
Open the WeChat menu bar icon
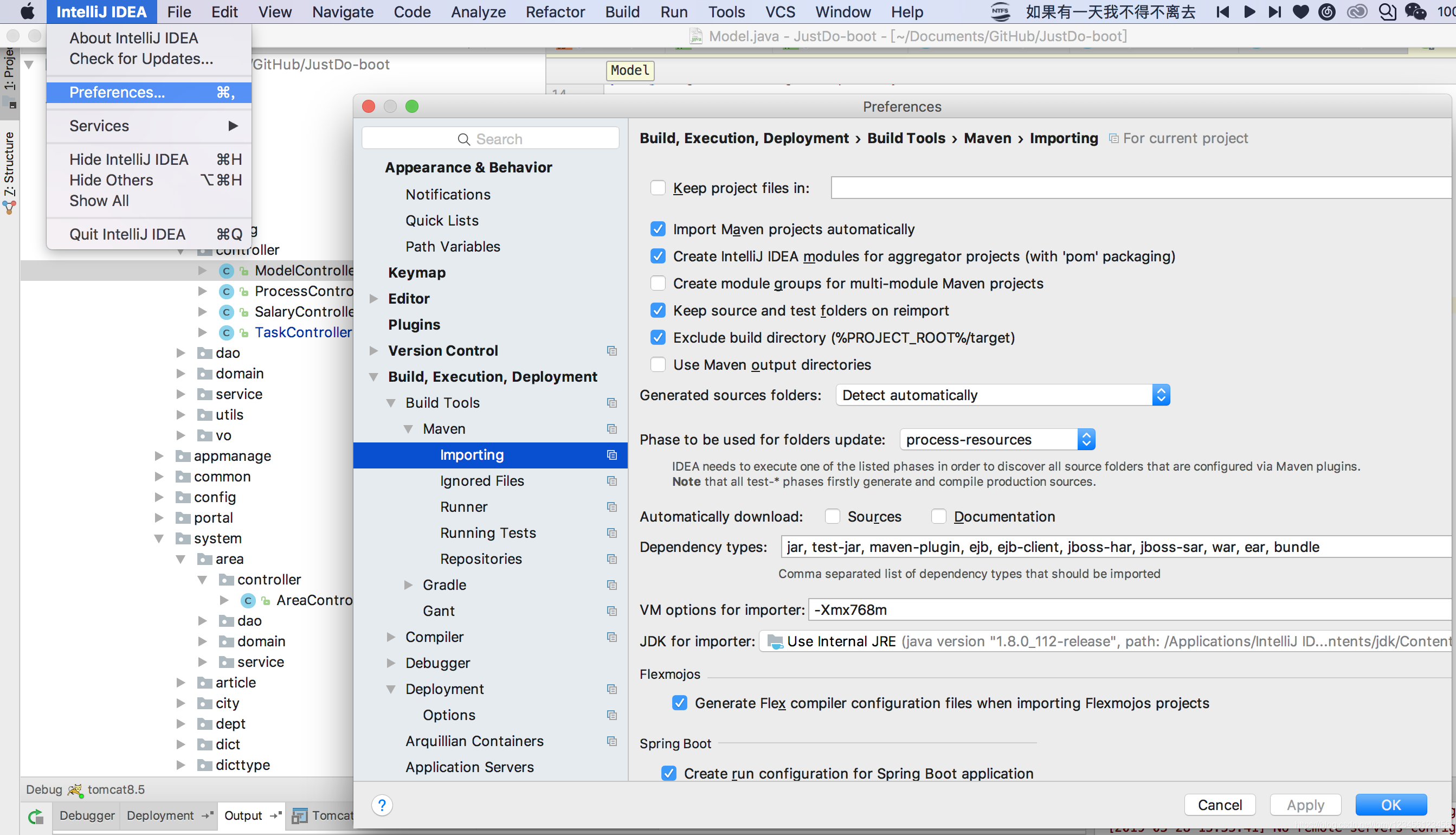tap(1415, 12)
